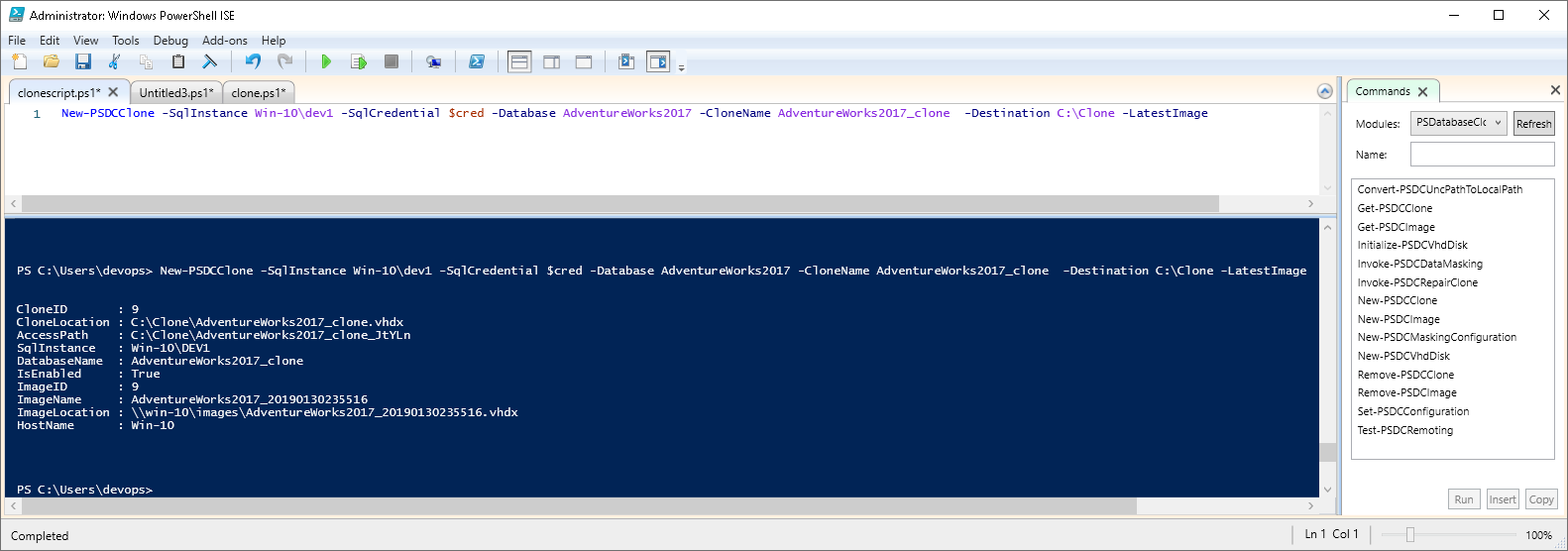Click the Refresh button for modules

[x=1533, y=124]
